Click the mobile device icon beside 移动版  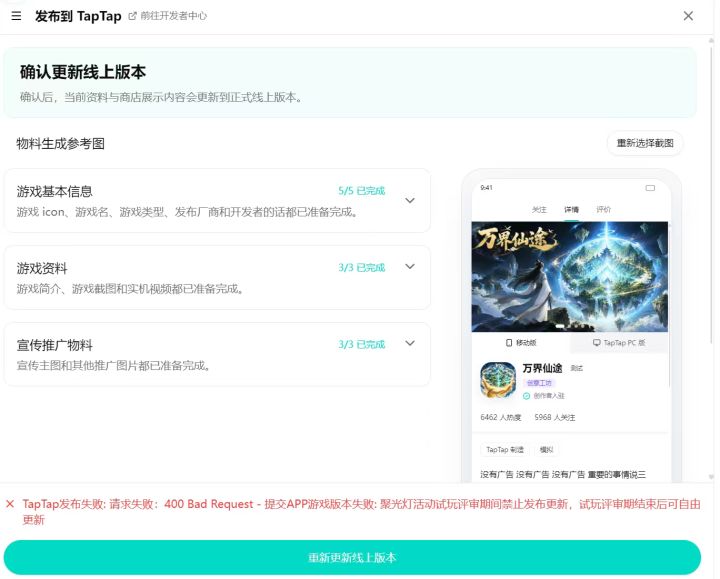click(509, 343)
